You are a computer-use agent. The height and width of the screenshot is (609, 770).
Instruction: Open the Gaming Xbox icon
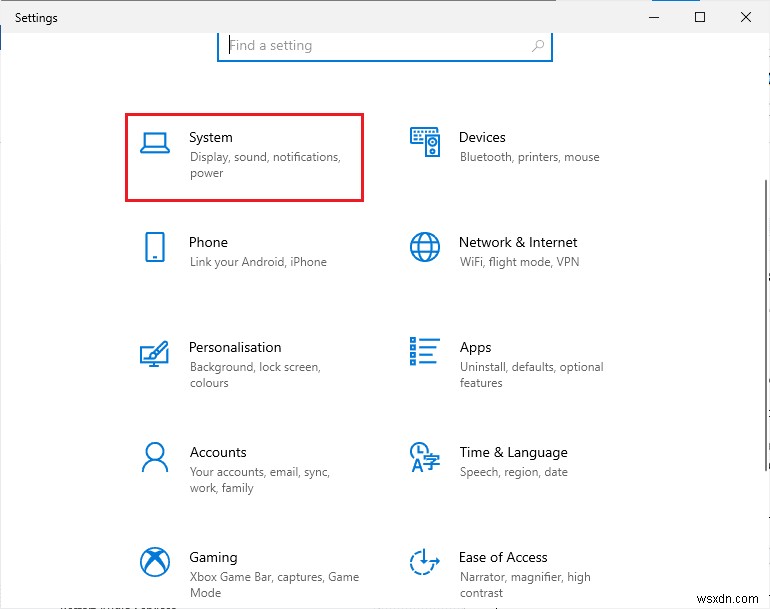(x=155, y=562)
